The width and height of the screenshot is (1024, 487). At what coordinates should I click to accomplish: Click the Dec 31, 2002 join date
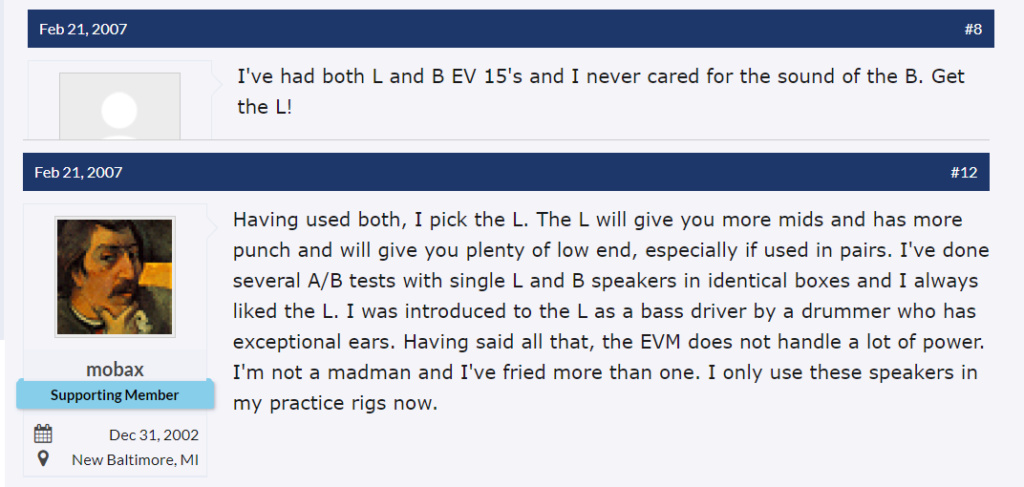[x=154, y=435]
